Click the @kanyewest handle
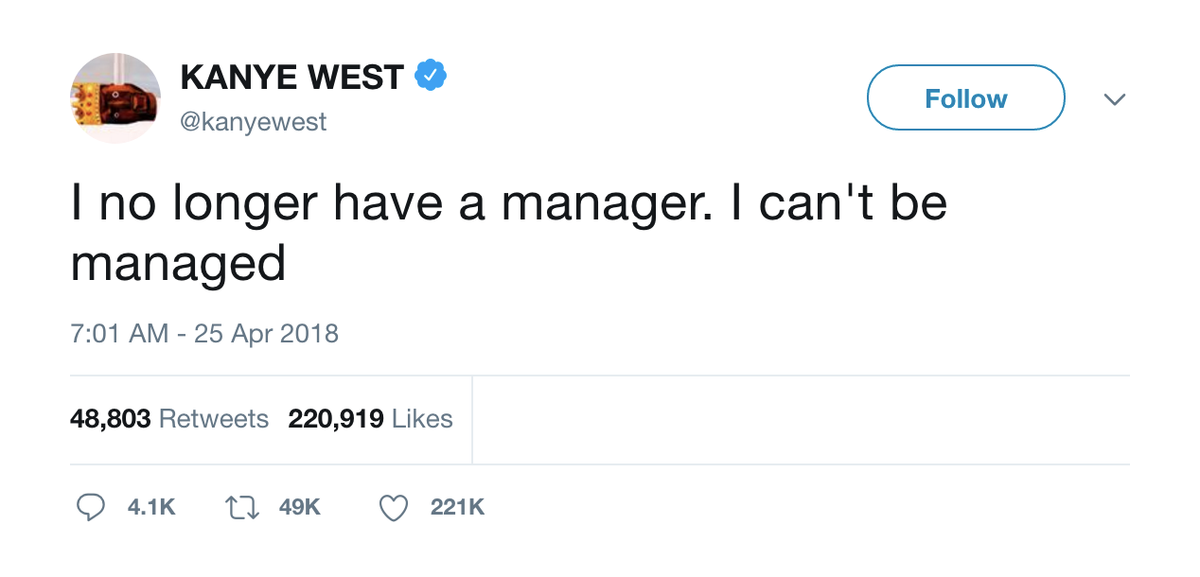 [251, 120]
